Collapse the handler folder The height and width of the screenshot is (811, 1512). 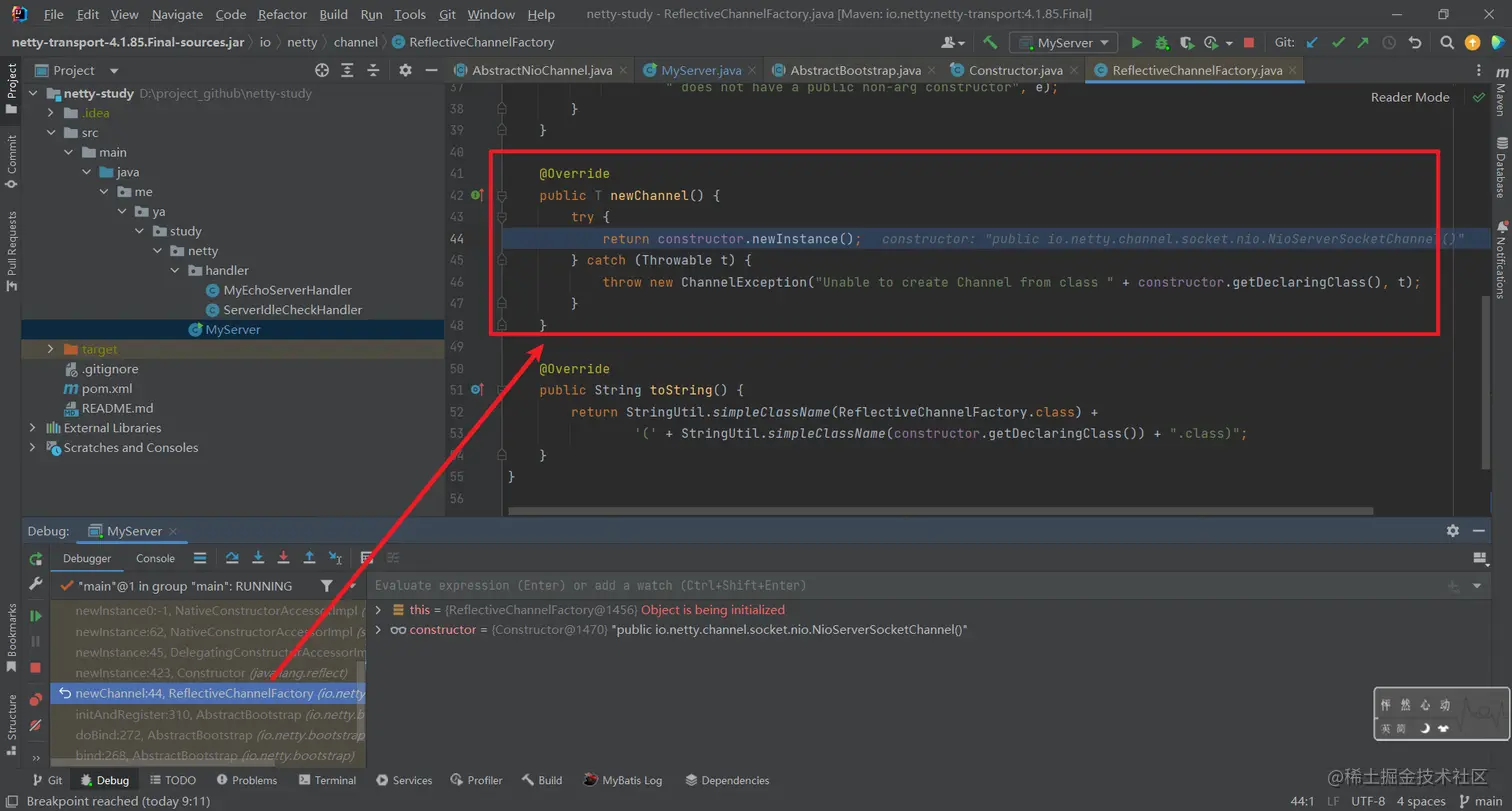(174, 271)
